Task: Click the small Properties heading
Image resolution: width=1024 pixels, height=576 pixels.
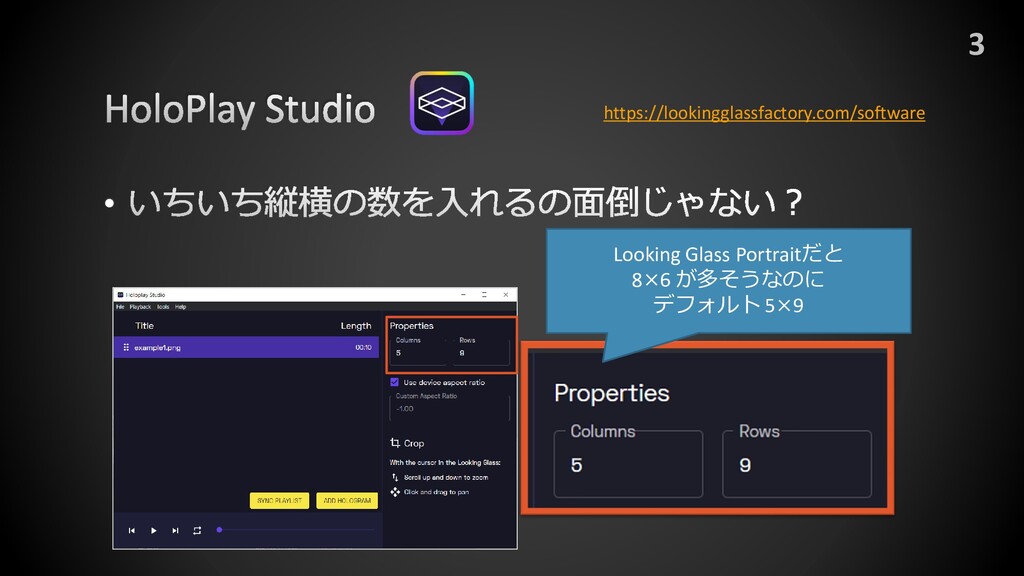Action: (411, 325)
